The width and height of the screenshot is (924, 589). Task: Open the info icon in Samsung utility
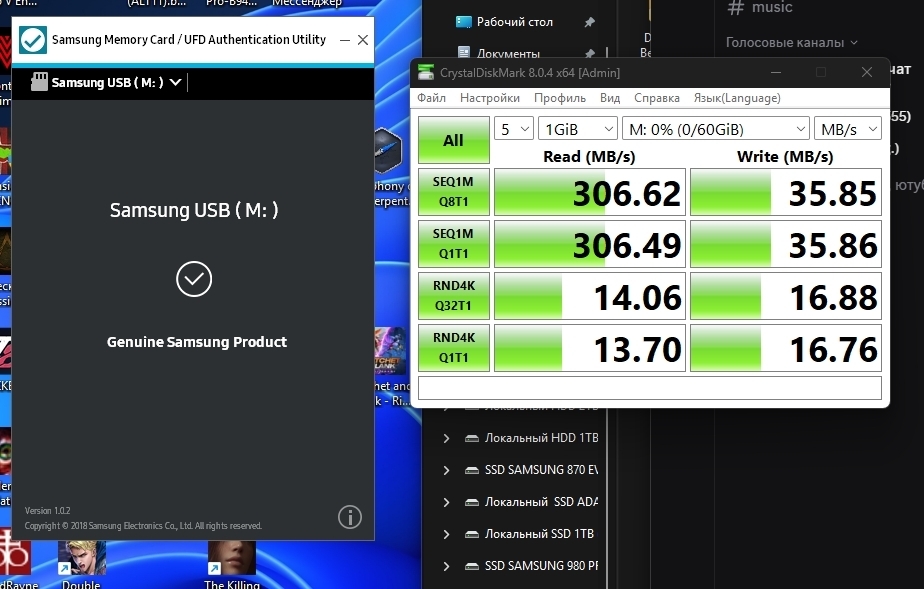[x=349, y=517]
